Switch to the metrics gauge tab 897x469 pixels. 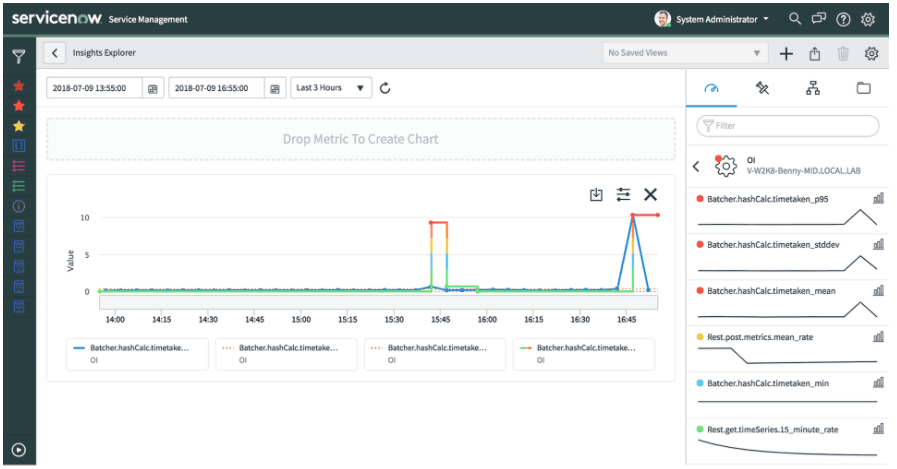click(x=711, y=88)
